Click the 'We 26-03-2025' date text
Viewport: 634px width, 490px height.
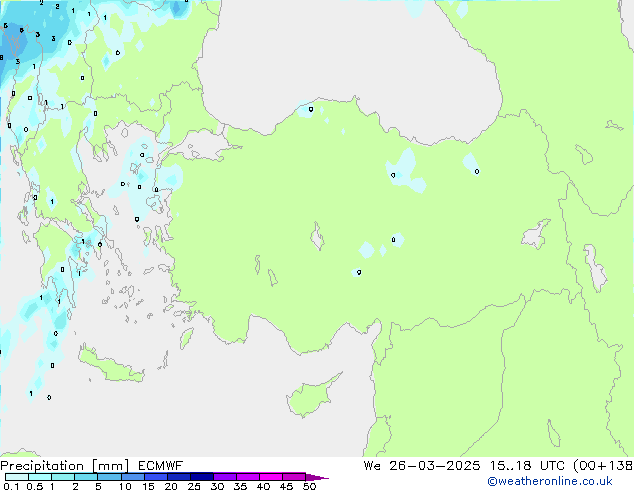click(x=422, y=466)
